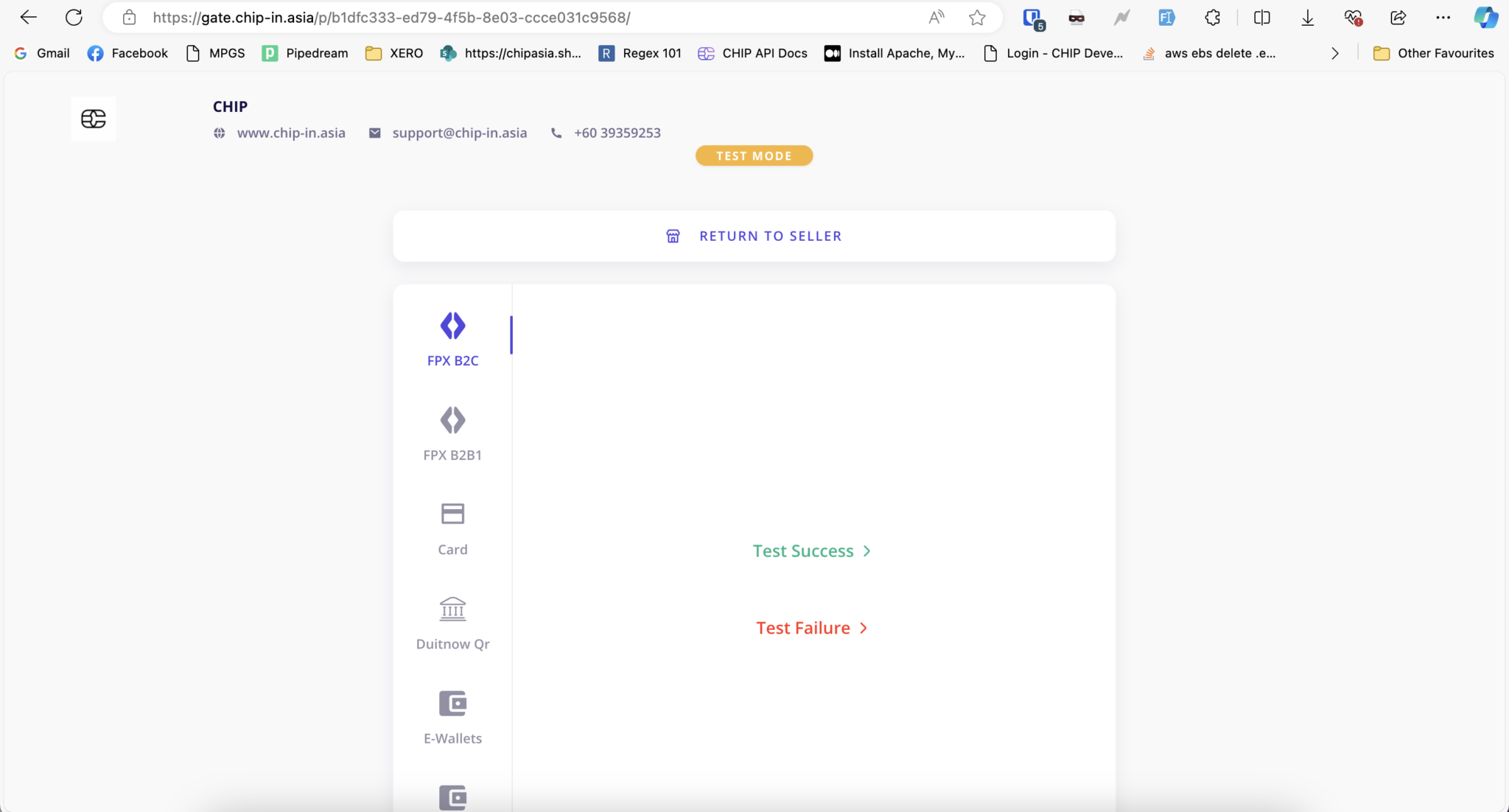Select the Duitnow Qr bank icon

(452, 609)
